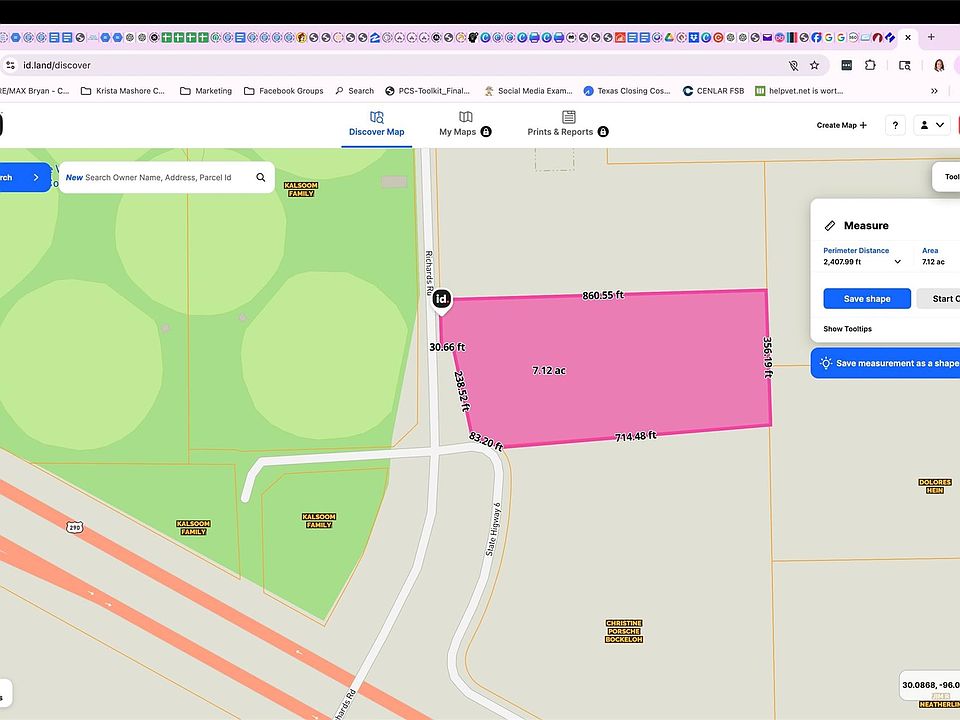The height and width of the screenshot is (720, 960).
Task: Click the id. map pin marker
Action: tap(442, 299)
